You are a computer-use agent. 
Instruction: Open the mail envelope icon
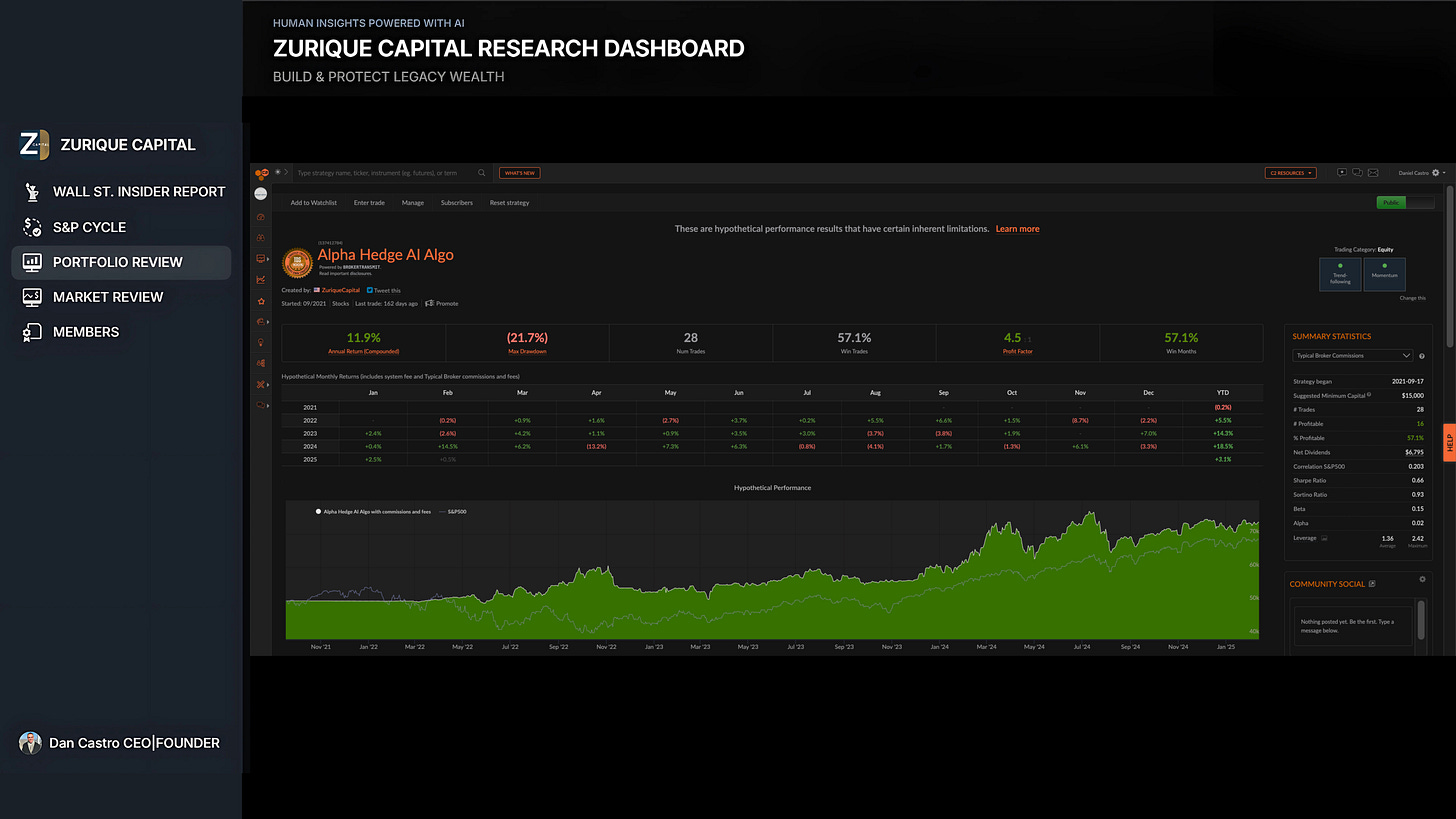tap(1373, 173)
